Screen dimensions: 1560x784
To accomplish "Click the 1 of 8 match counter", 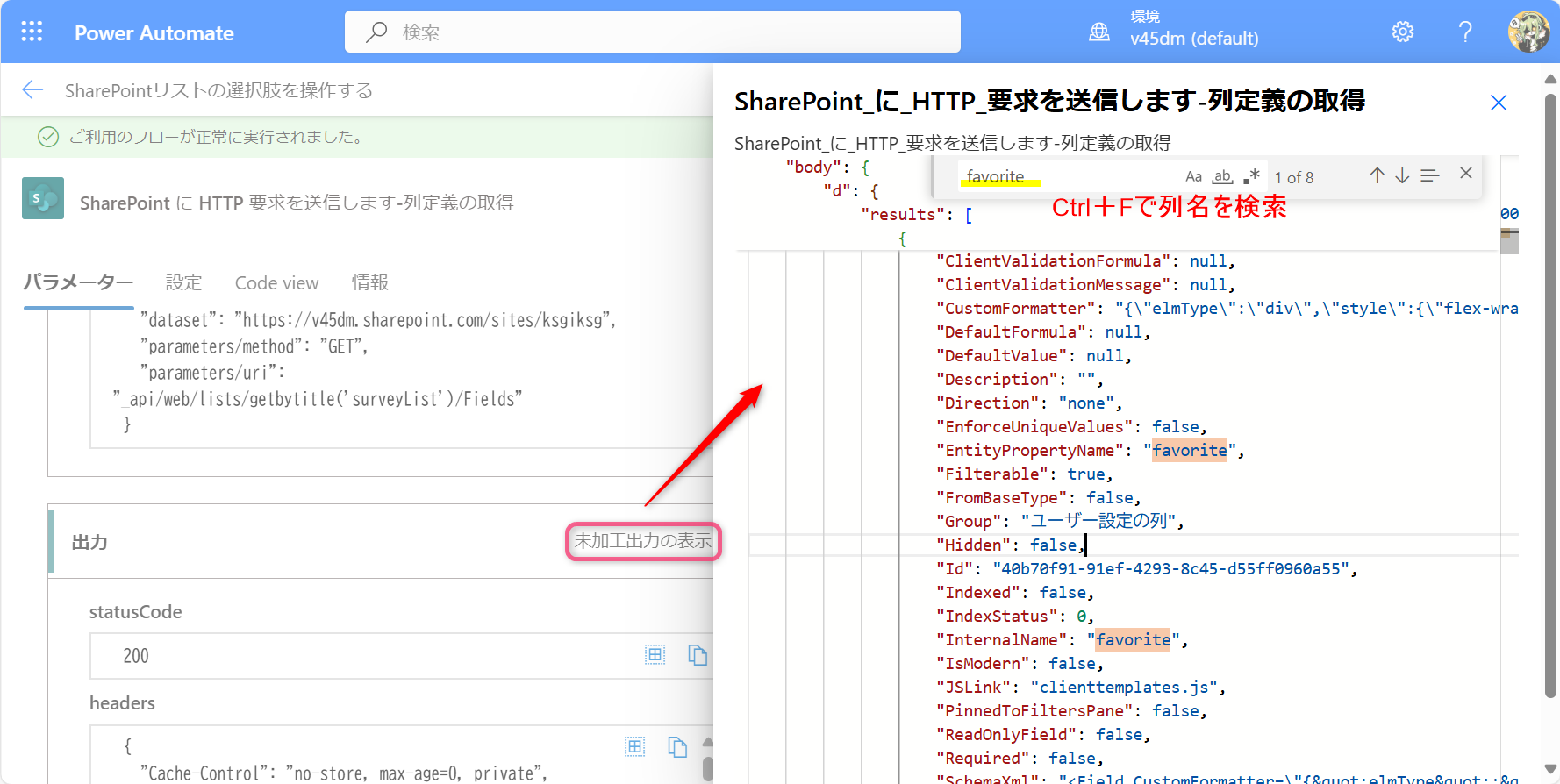I will [x=1294, y=177].
